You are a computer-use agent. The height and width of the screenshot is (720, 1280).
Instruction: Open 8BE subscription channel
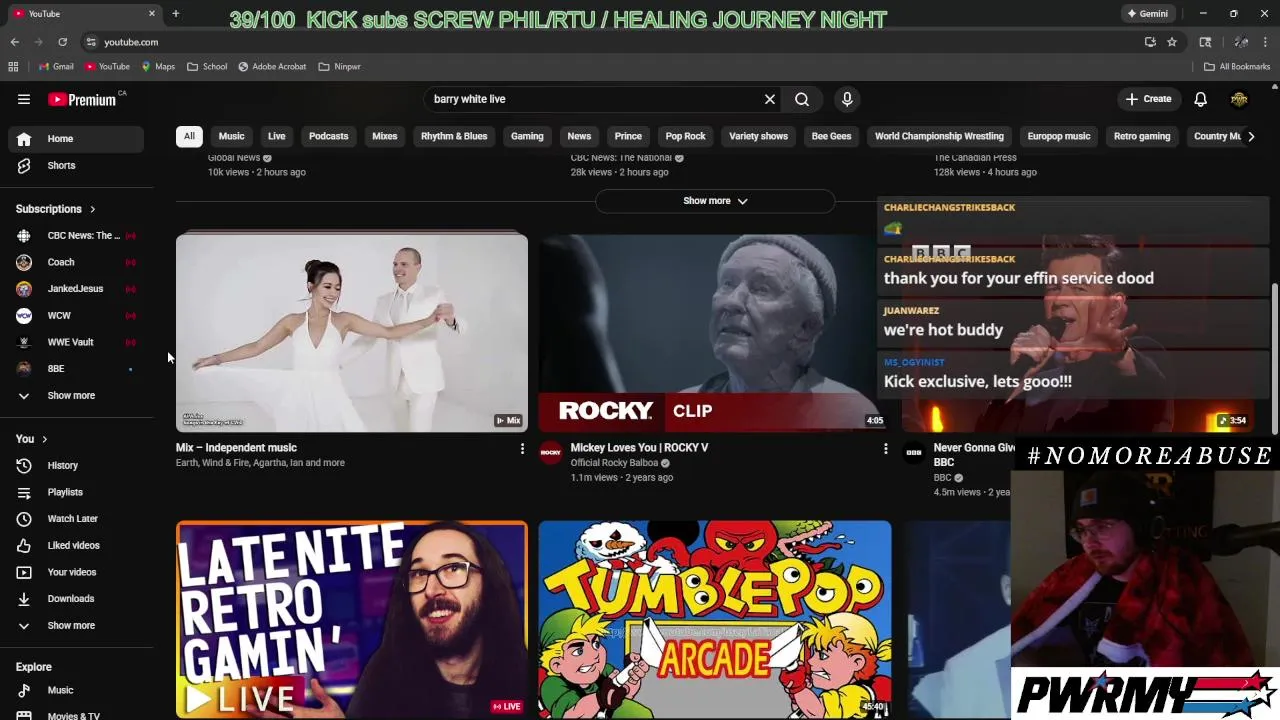[x=78, y=369]
